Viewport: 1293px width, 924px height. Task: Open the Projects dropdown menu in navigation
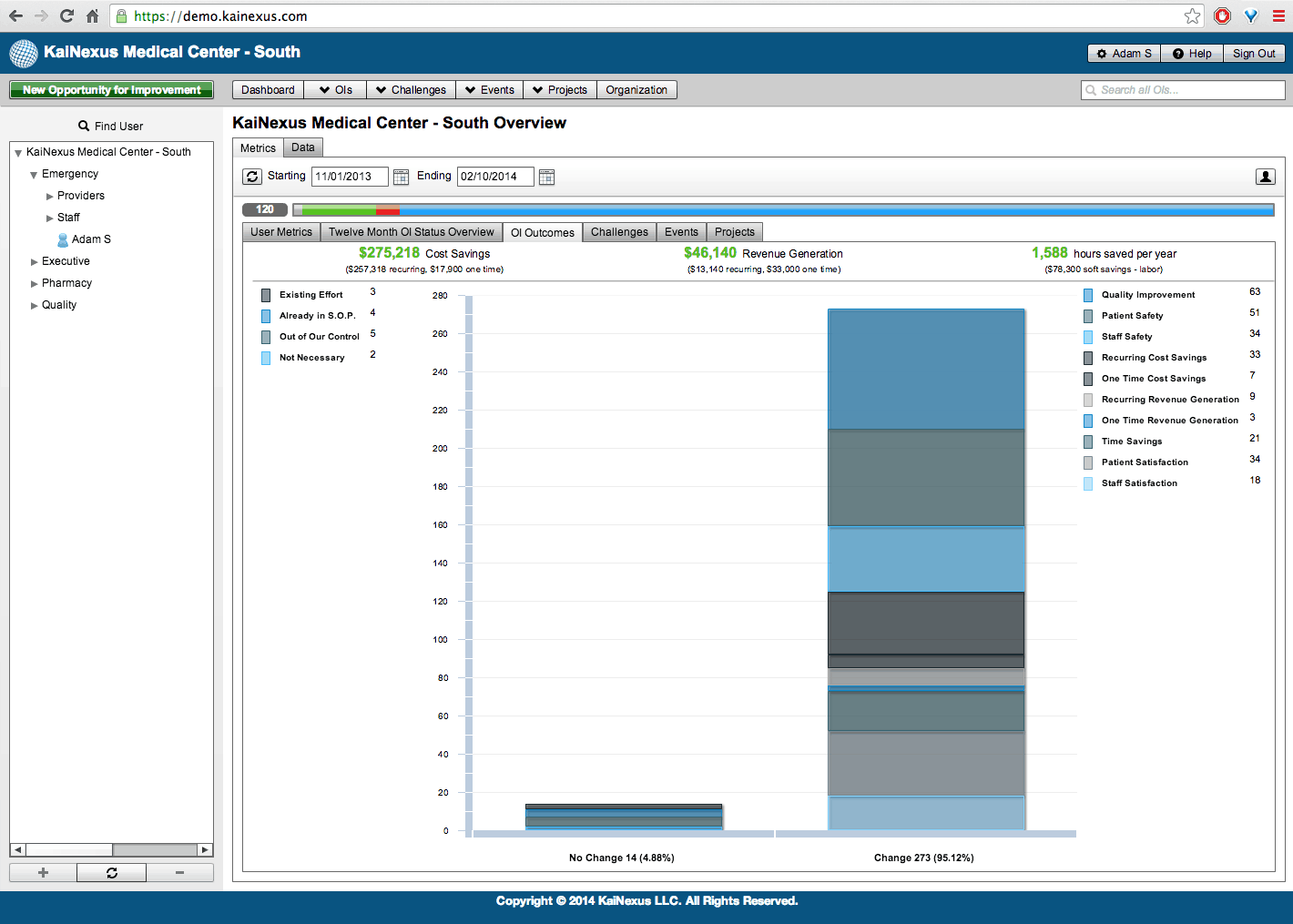(x=560, y=90)
